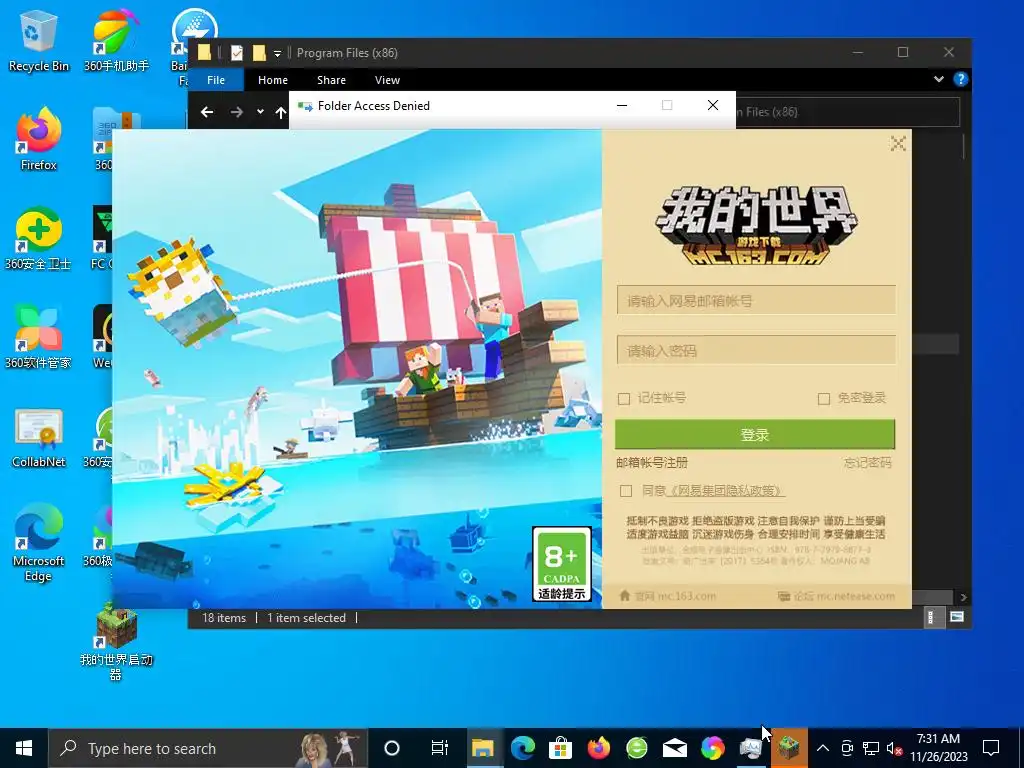
Task: Open the File tab in File Explorer
Action: 216,80
